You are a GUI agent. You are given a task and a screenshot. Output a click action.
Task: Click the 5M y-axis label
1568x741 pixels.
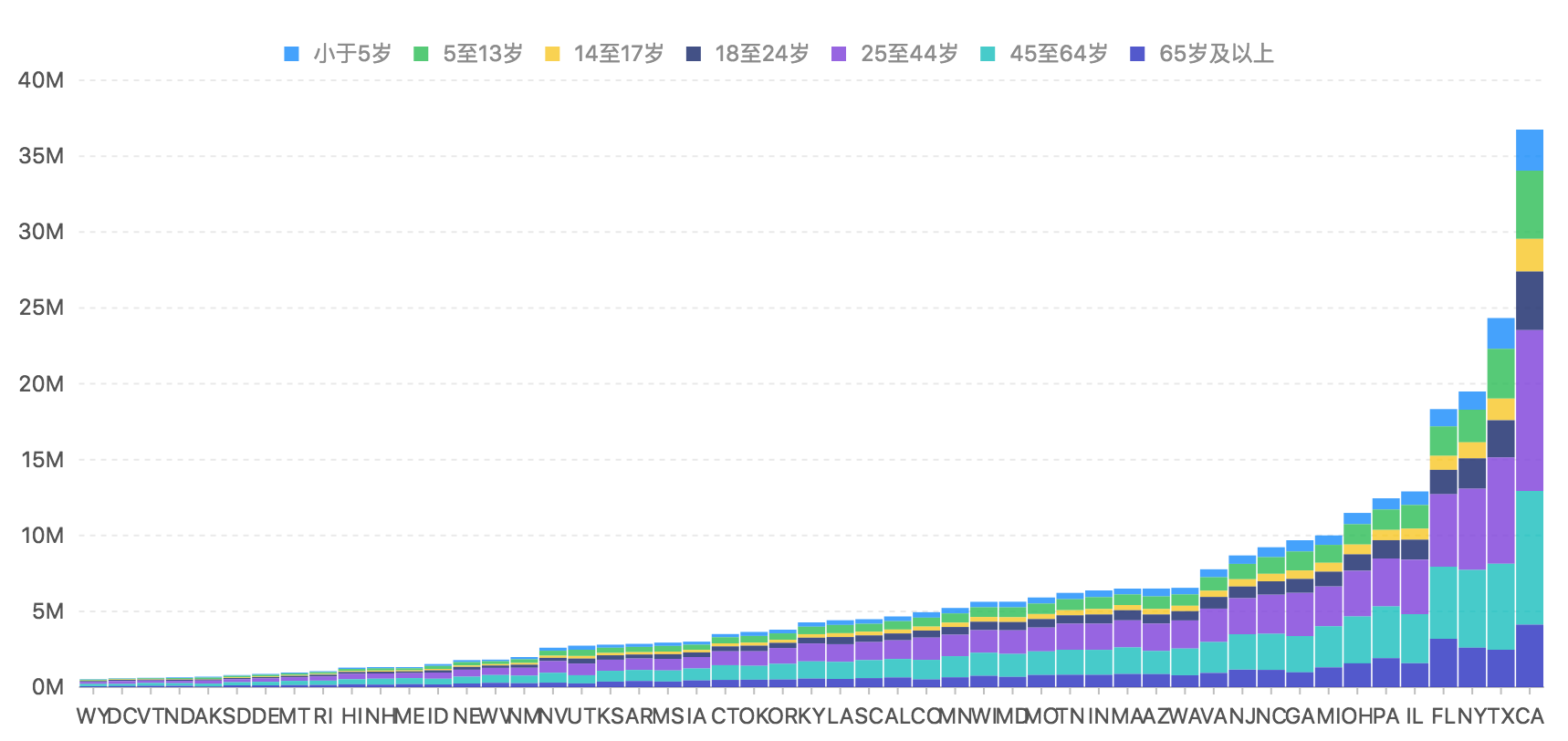click(x=48, y=611)
